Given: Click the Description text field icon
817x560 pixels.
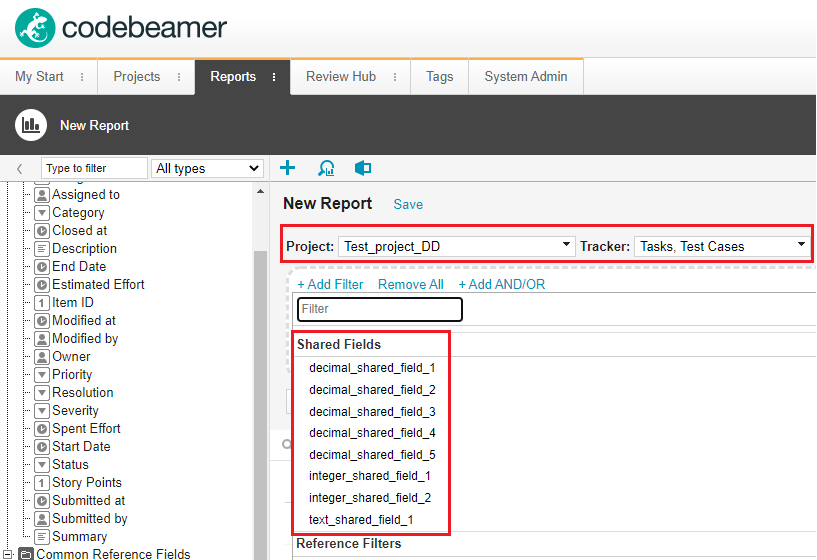Looking at the screenshot, I should coord(42,248).
